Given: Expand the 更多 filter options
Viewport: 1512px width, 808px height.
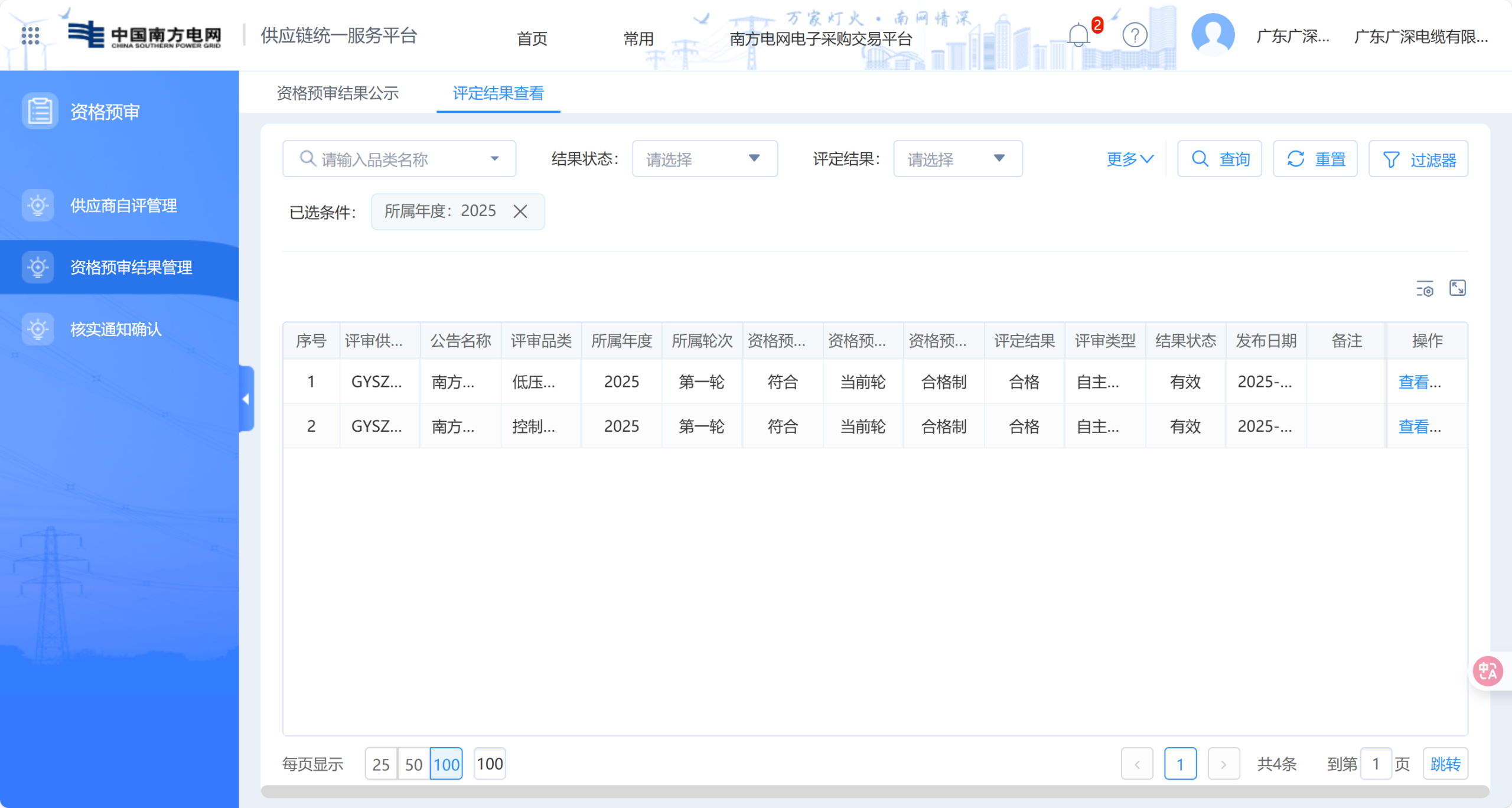Looking at the screenshot, I should 1129,159.
